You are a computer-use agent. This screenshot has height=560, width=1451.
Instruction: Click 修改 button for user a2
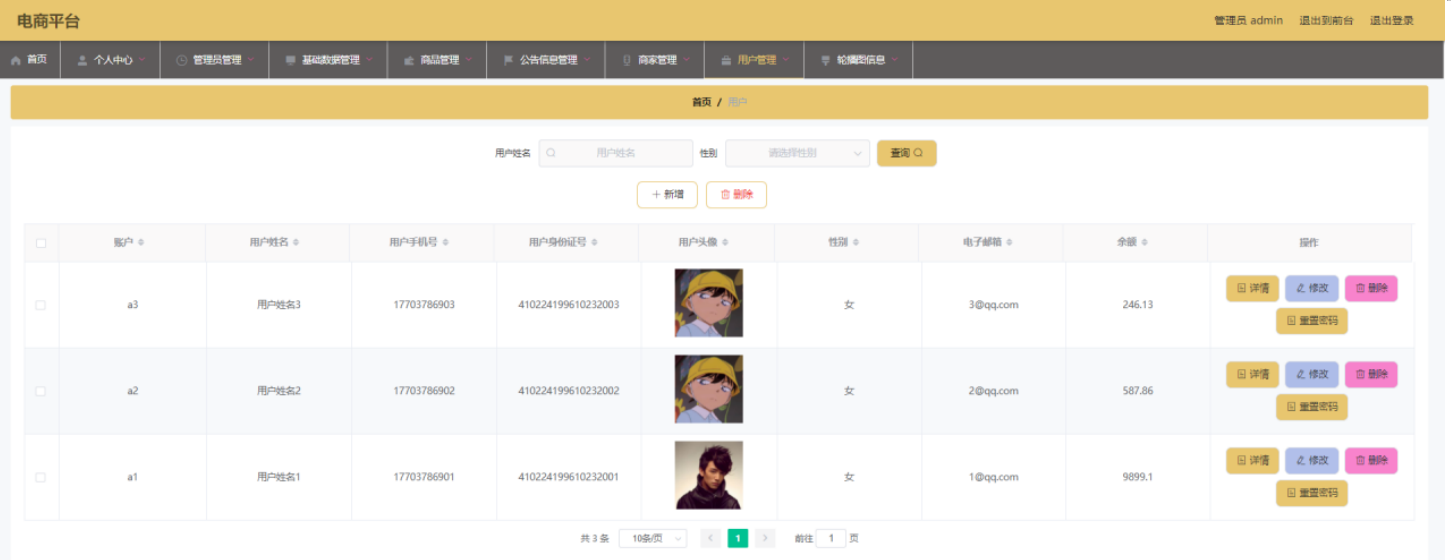click(x=1311, y=374)
